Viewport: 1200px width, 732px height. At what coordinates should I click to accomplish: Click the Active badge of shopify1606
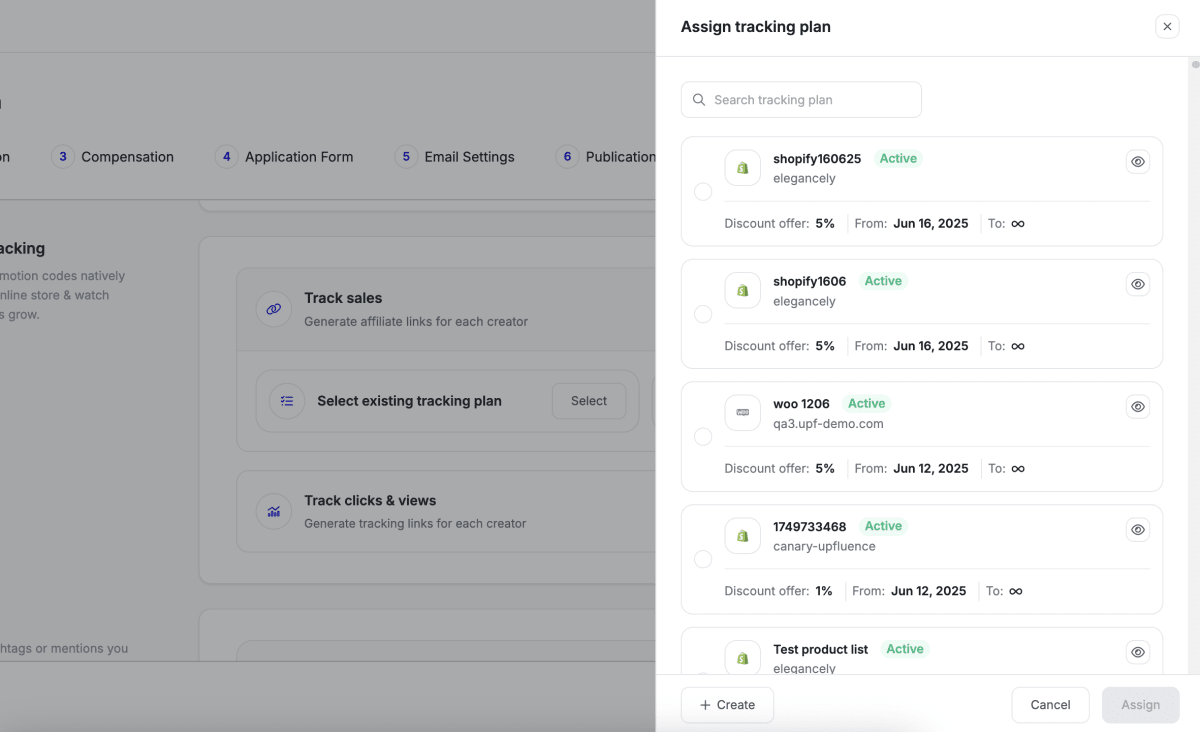point(883,281)
